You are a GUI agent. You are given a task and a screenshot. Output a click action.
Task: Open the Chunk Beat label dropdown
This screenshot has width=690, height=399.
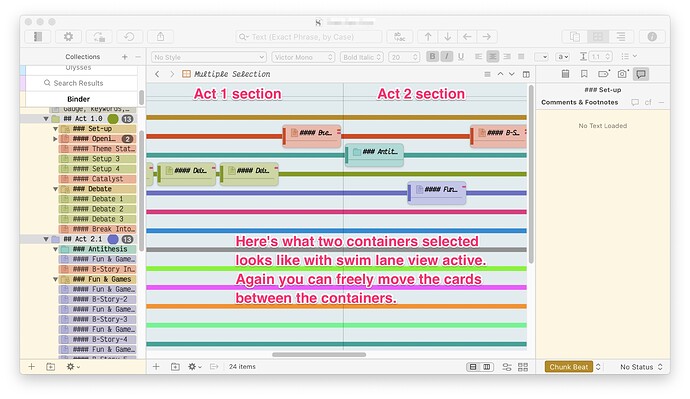(573, 367)
